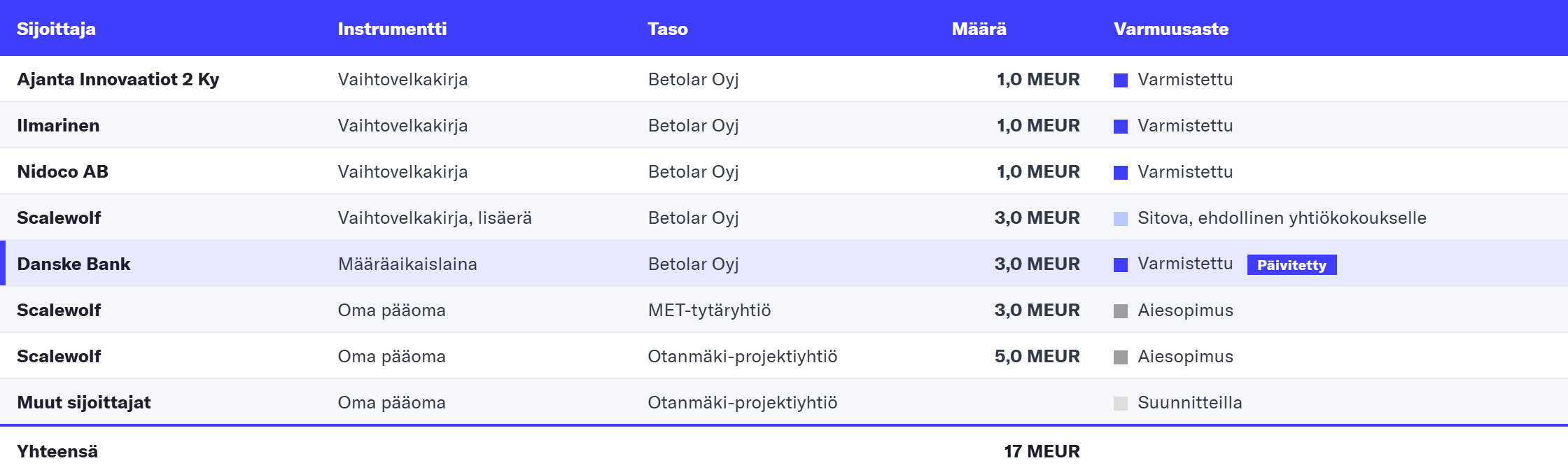This screenshot has width=1568, height=470.
Task: Click gray Aiesopimus square in MET-tytäryhtiö row
Action: (1121, 311)
